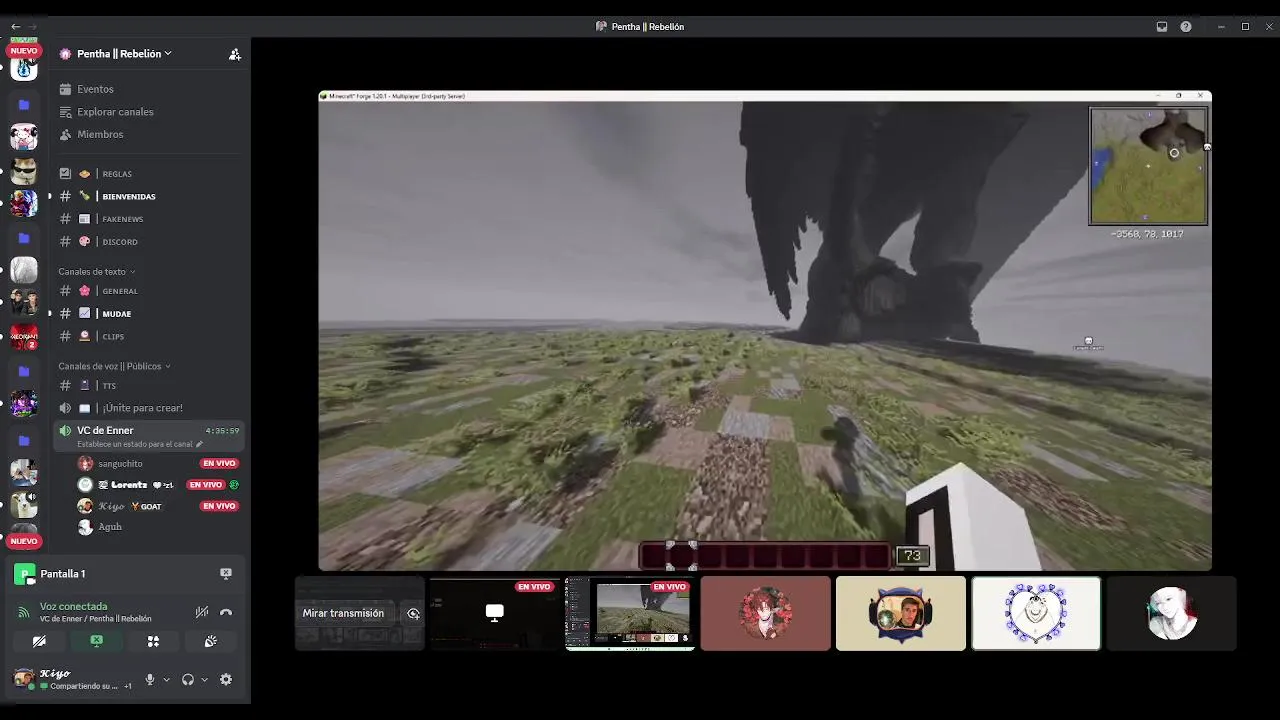Click the icon beside Mirar transmisión
The height and width of the screenshot is (720, 1280).
click(413, 614)
